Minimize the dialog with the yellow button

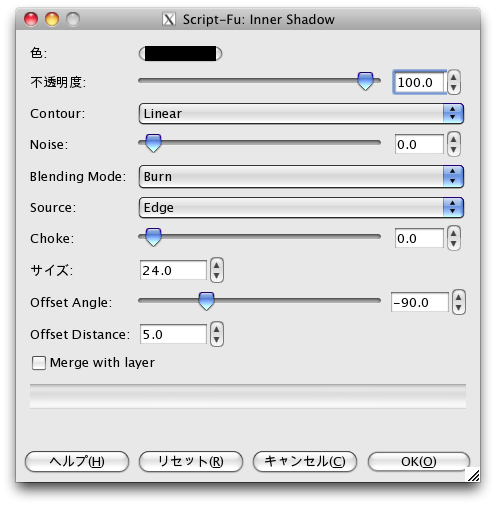(52, 19)
